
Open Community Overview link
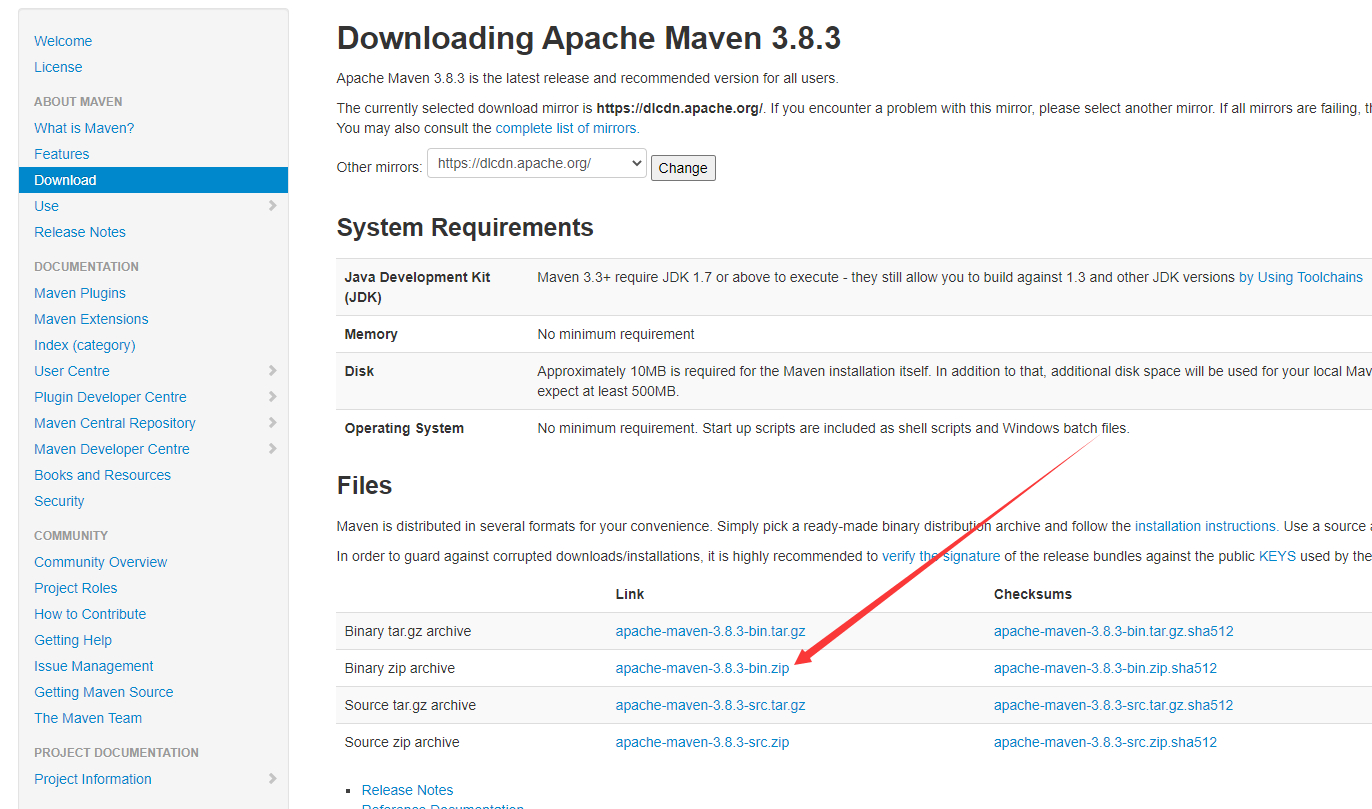(101, 562)
